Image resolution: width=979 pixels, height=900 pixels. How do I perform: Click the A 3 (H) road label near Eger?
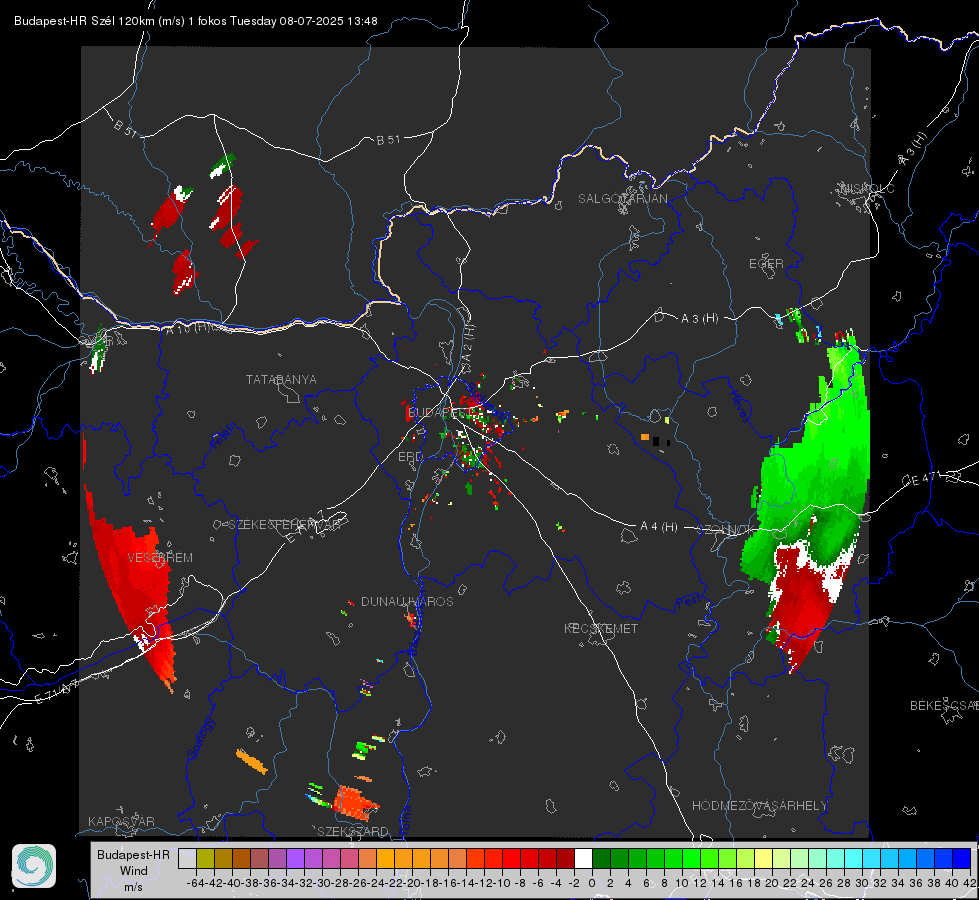pyautogui.click(x=699, y=319)
